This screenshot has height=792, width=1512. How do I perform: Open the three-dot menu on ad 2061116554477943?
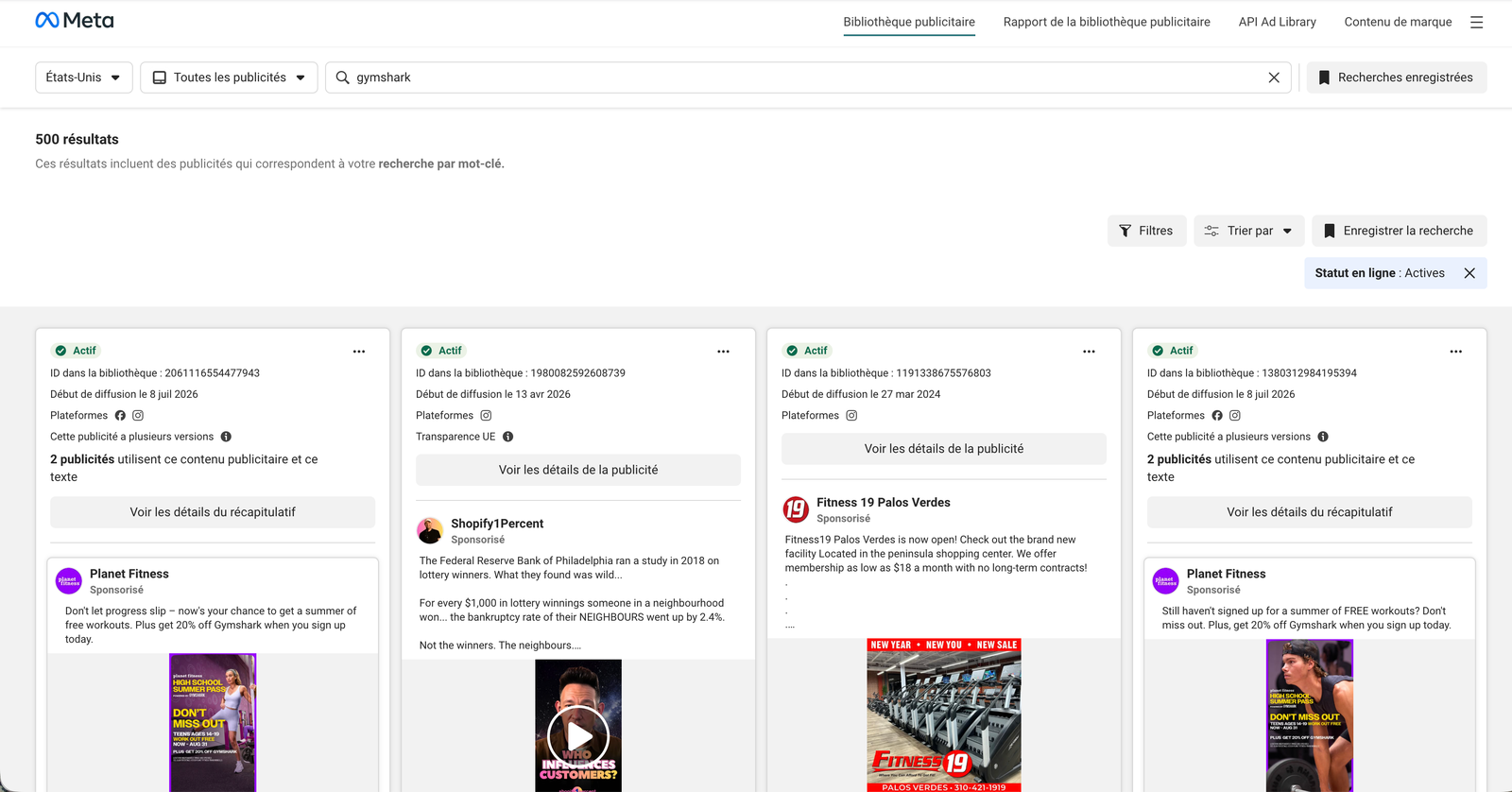pos(359,352)
